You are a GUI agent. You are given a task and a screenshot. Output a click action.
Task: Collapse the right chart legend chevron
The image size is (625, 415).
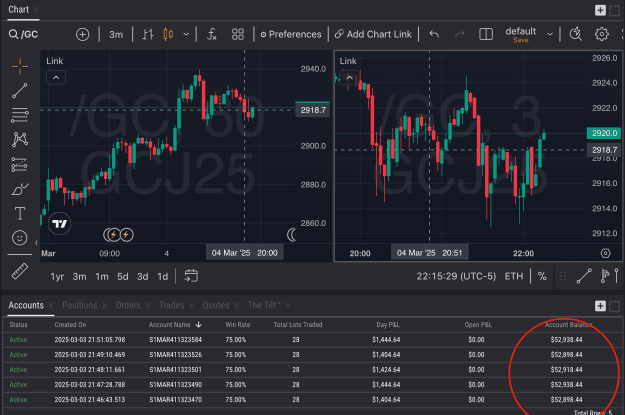(350, 78)
